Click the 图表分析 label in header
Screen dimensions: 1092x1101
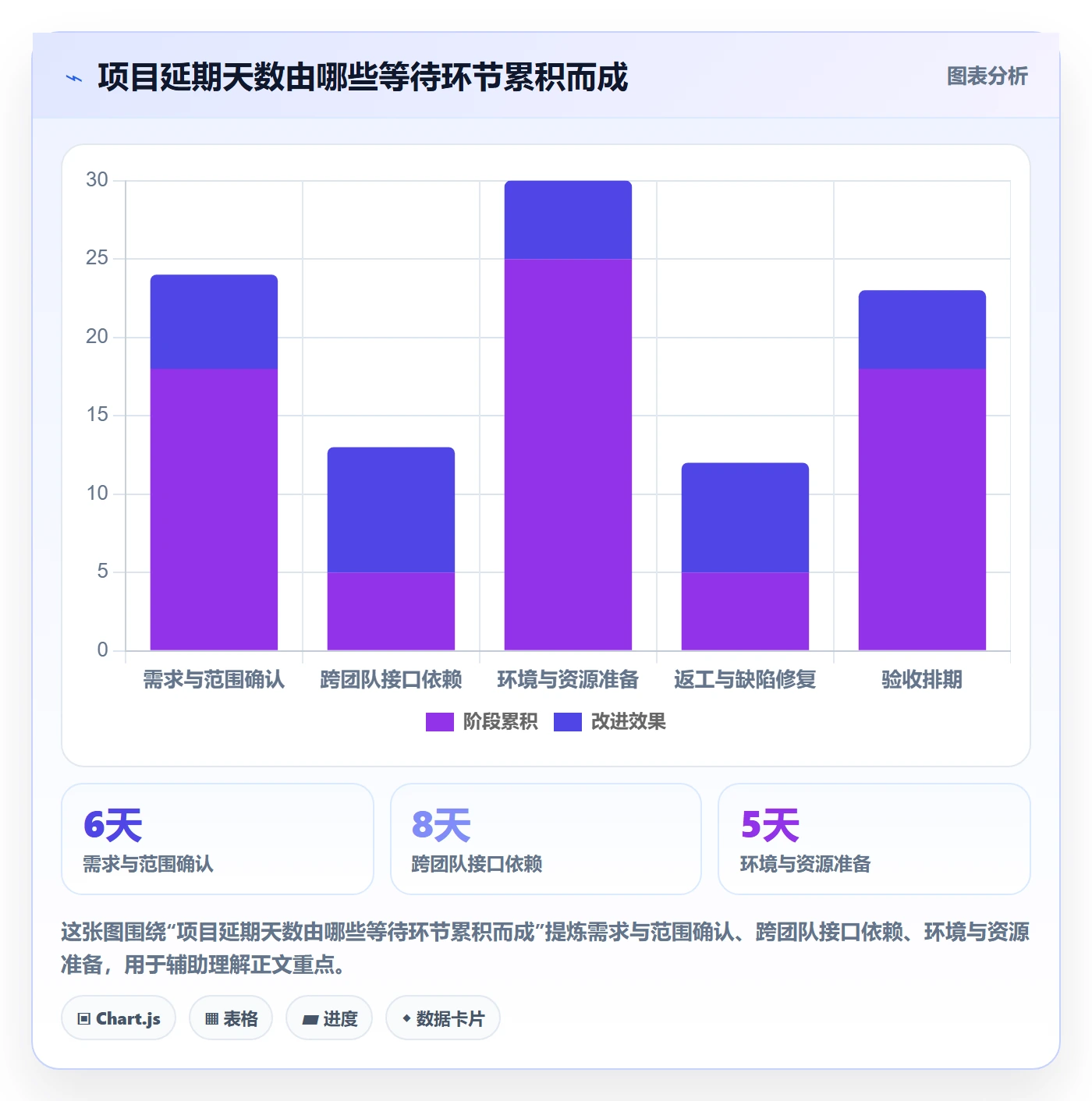(987, 76)
